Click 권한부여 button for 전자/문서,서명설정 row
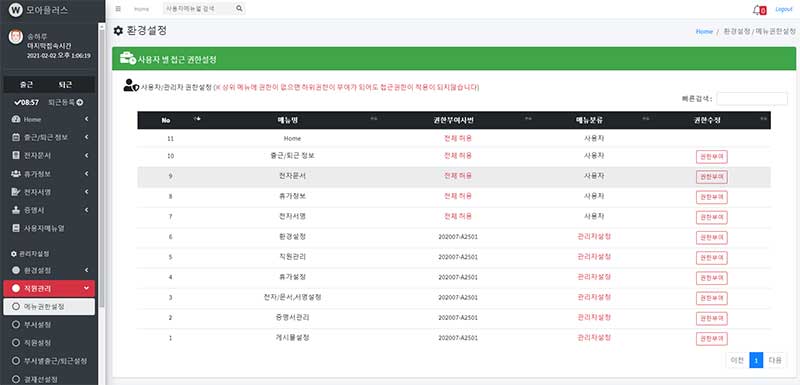The width and height of the screenshot is (800, 385). click(x=712, y=298)
